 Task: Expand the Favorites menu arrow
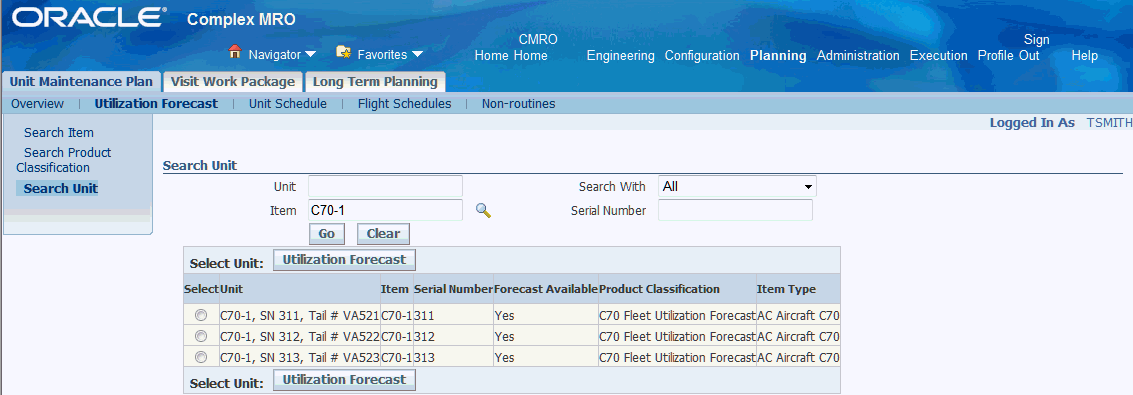418,54
